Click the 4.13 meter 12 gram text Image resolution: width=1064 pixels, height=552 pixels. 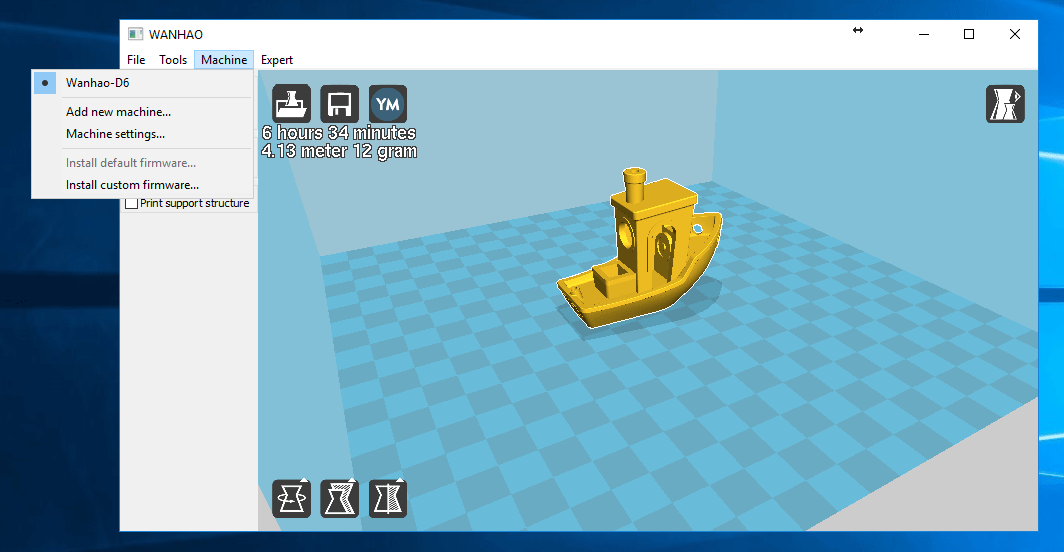[x=339, y=151]
